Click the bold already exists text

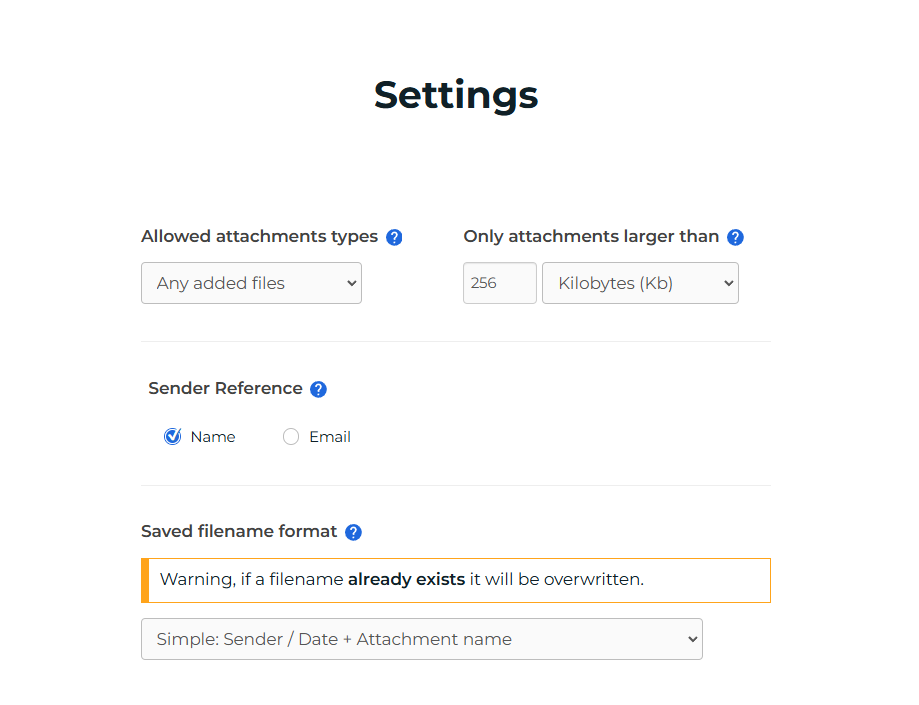pos(406,580)
